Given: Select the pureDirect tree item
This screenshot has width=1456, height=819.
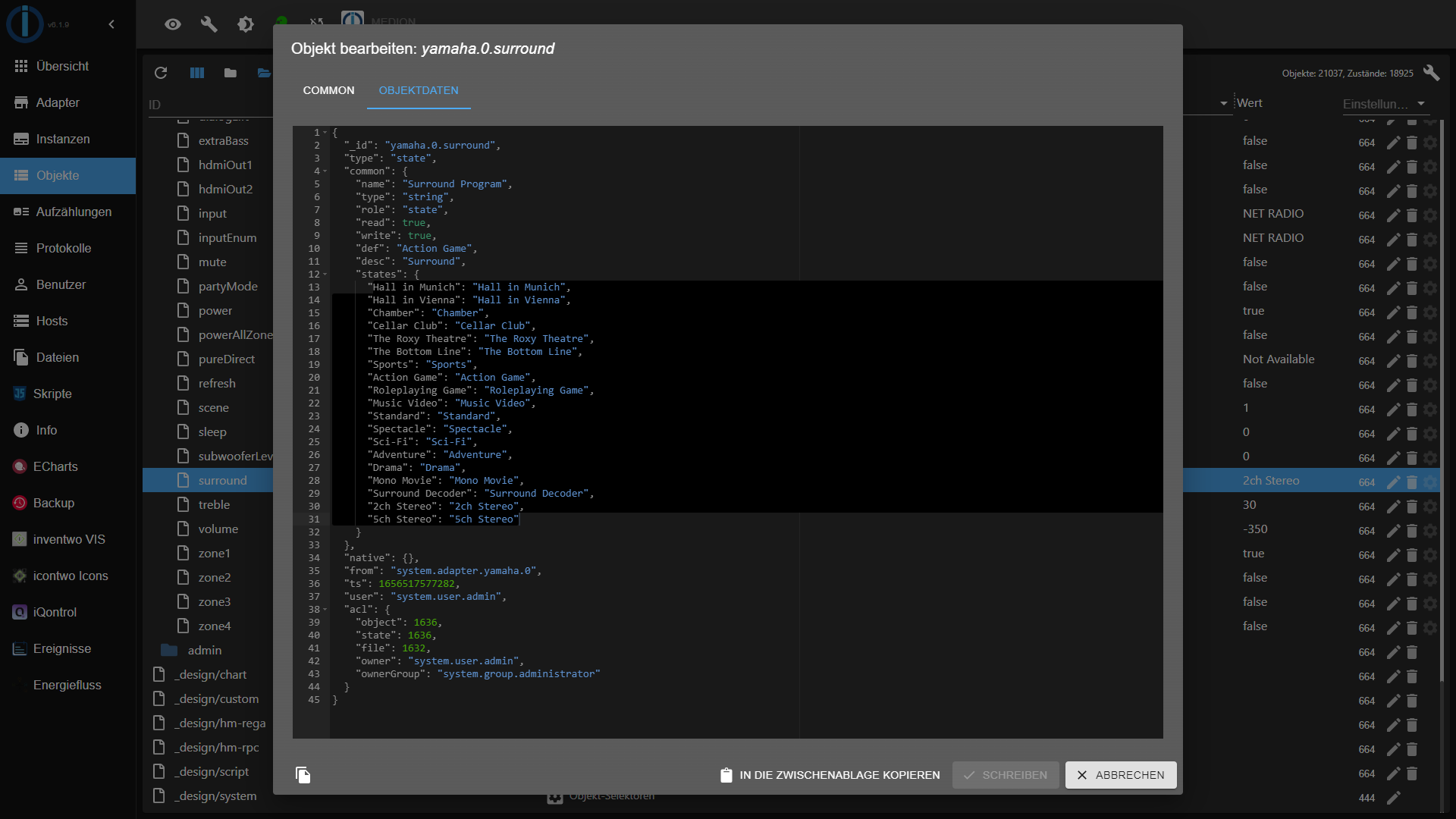Looking at the screenshot, I should click(x=226, y=359).
